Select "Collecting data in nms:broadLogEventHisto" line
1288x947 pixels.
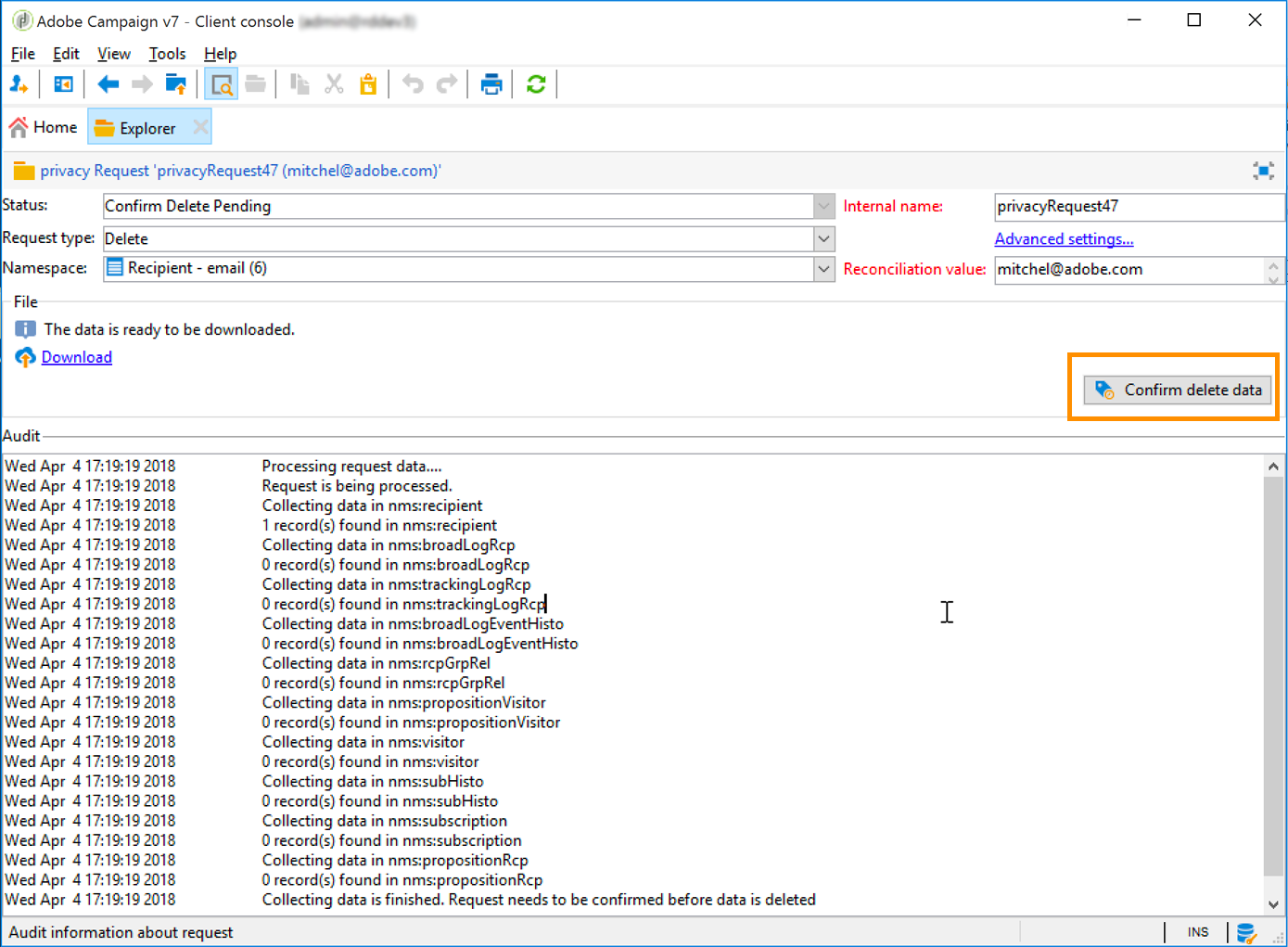tap(414, 624)
